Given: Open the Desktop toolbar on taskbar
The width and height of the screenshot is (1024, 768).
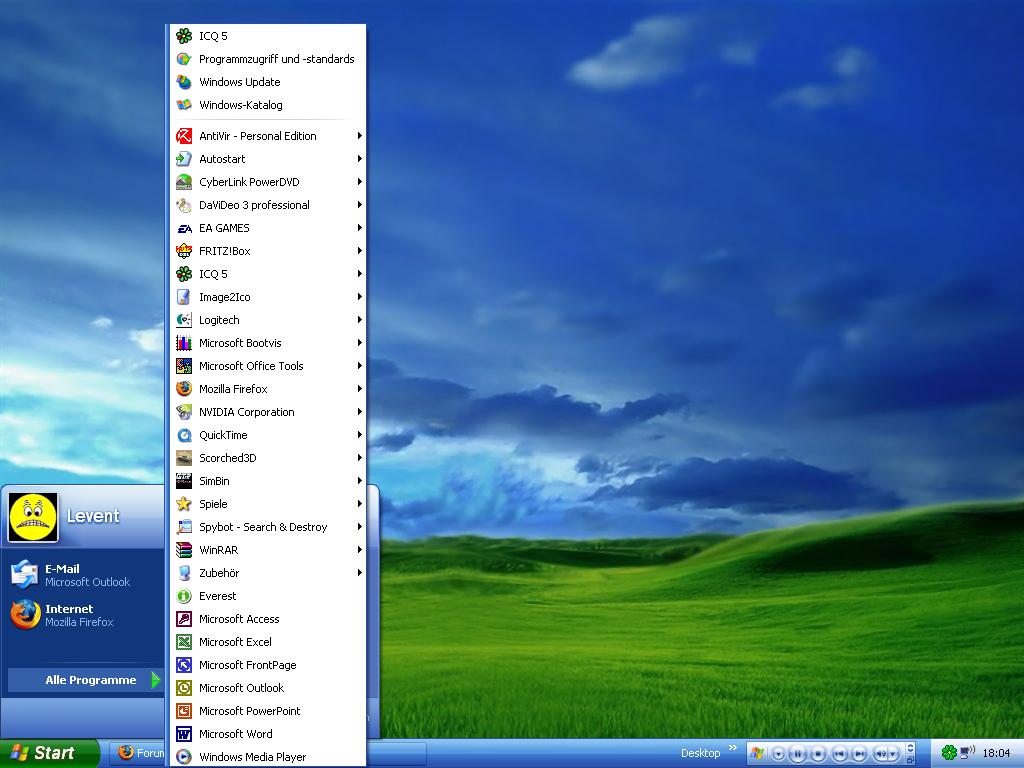Looking at the screenshot, I should point(700,753).
